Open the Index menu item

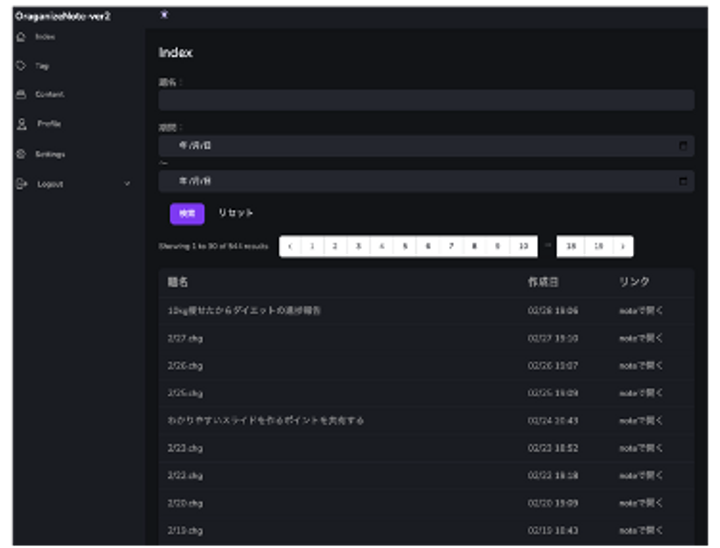(45, 37)
